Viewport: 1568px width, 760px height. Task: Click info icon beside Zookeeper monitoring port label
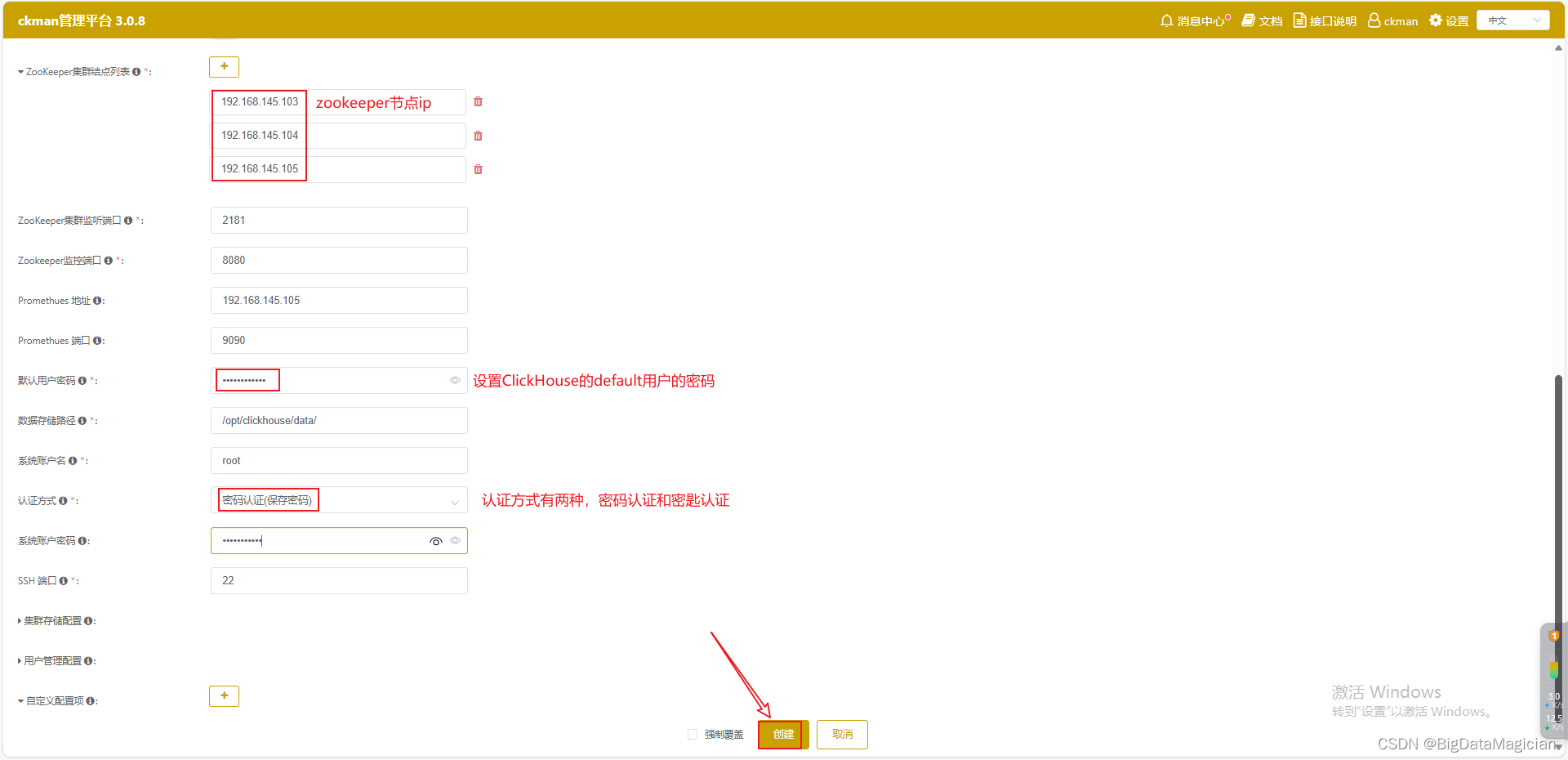click(108, 261)
